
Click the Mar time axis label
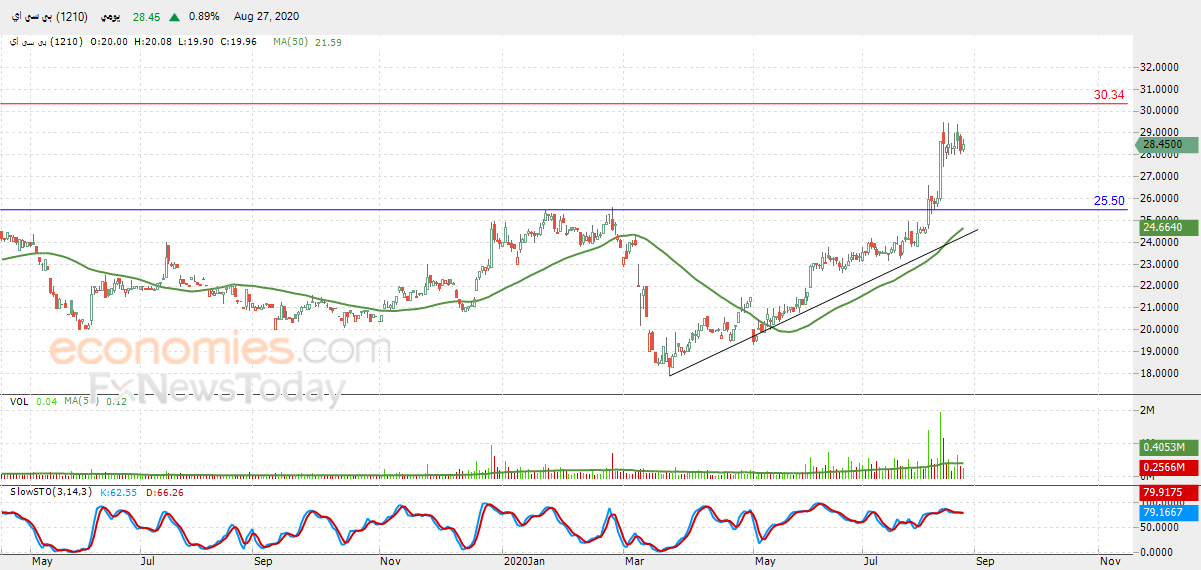tap(633, 562)
